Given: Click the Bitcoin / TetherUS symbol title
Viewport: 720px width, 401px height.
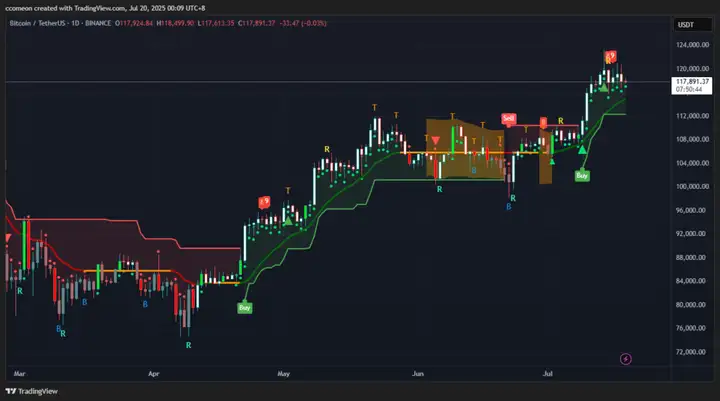Looking at the screenshot, I should (39, 23).
